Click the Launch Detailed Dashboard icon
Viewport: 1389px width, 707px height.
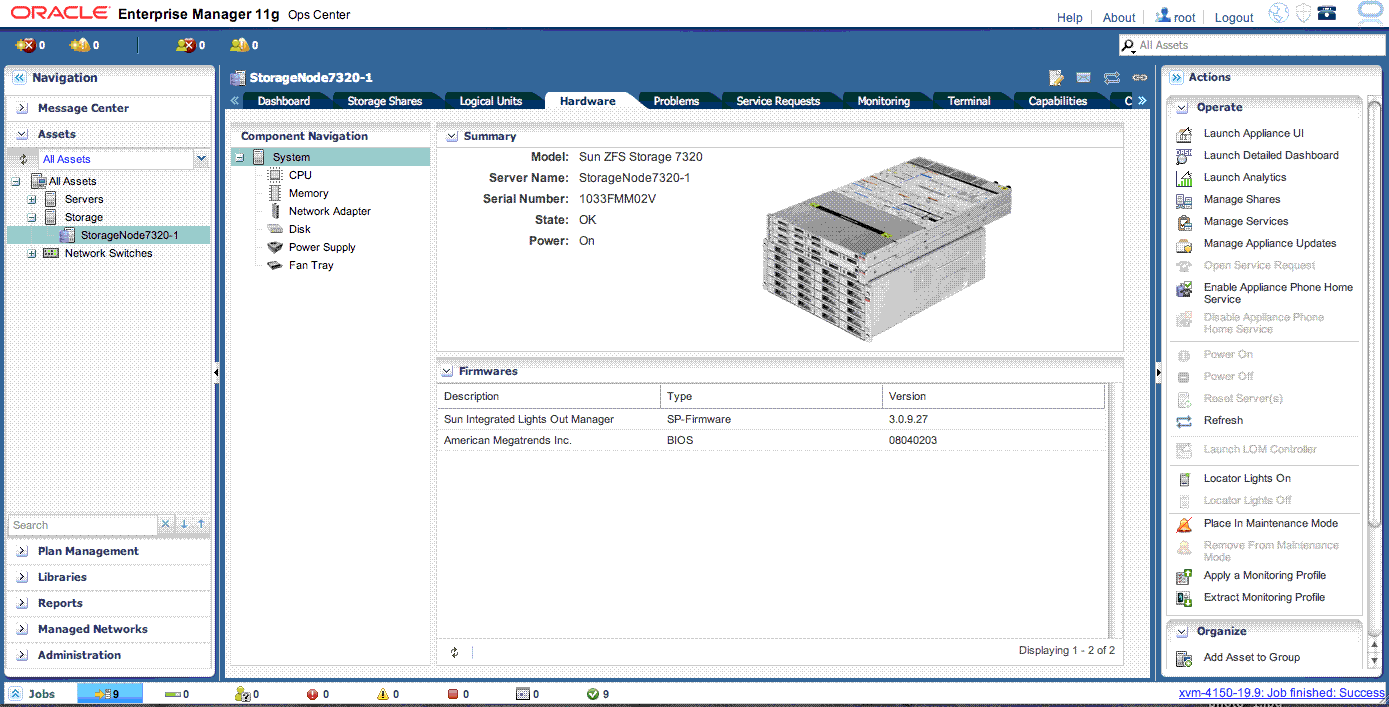[x=1184, y=156]
